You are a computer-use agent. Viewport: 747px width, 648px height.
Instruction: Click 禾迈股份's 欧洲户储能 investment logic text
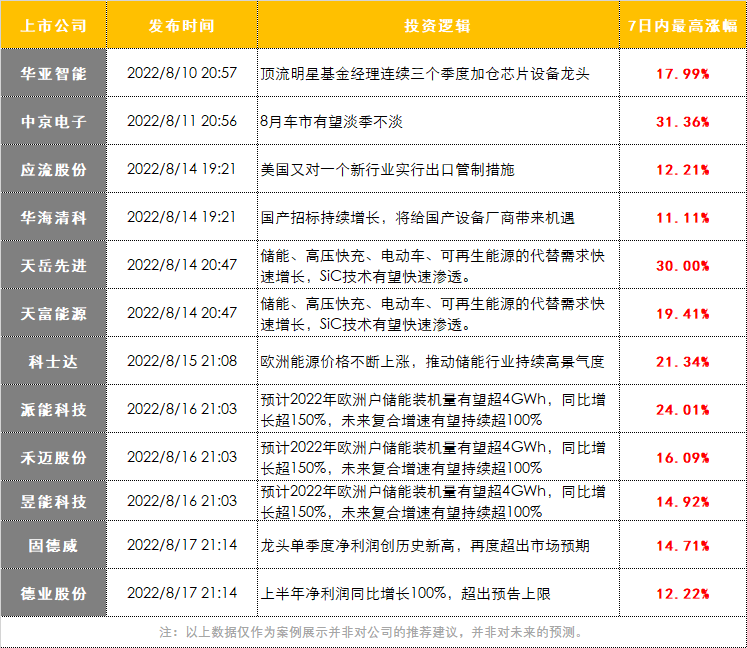(x=433, y=458)
